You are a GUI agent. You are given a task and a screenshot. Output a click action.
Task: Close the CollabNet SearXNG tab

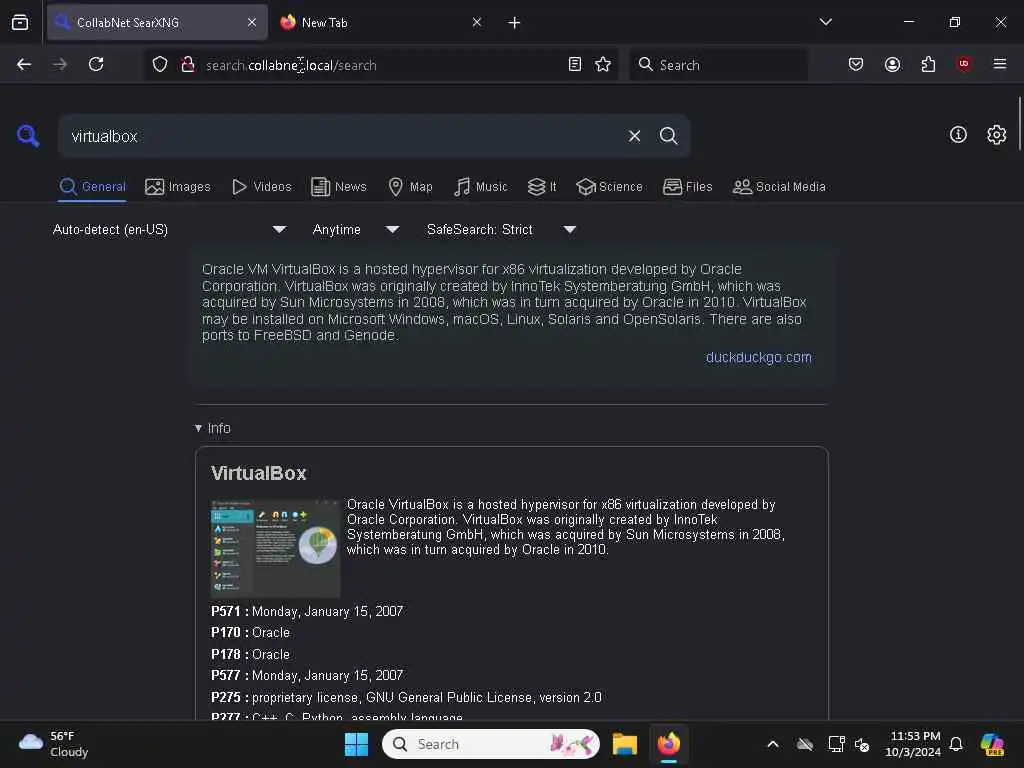[x=252, y=22]
